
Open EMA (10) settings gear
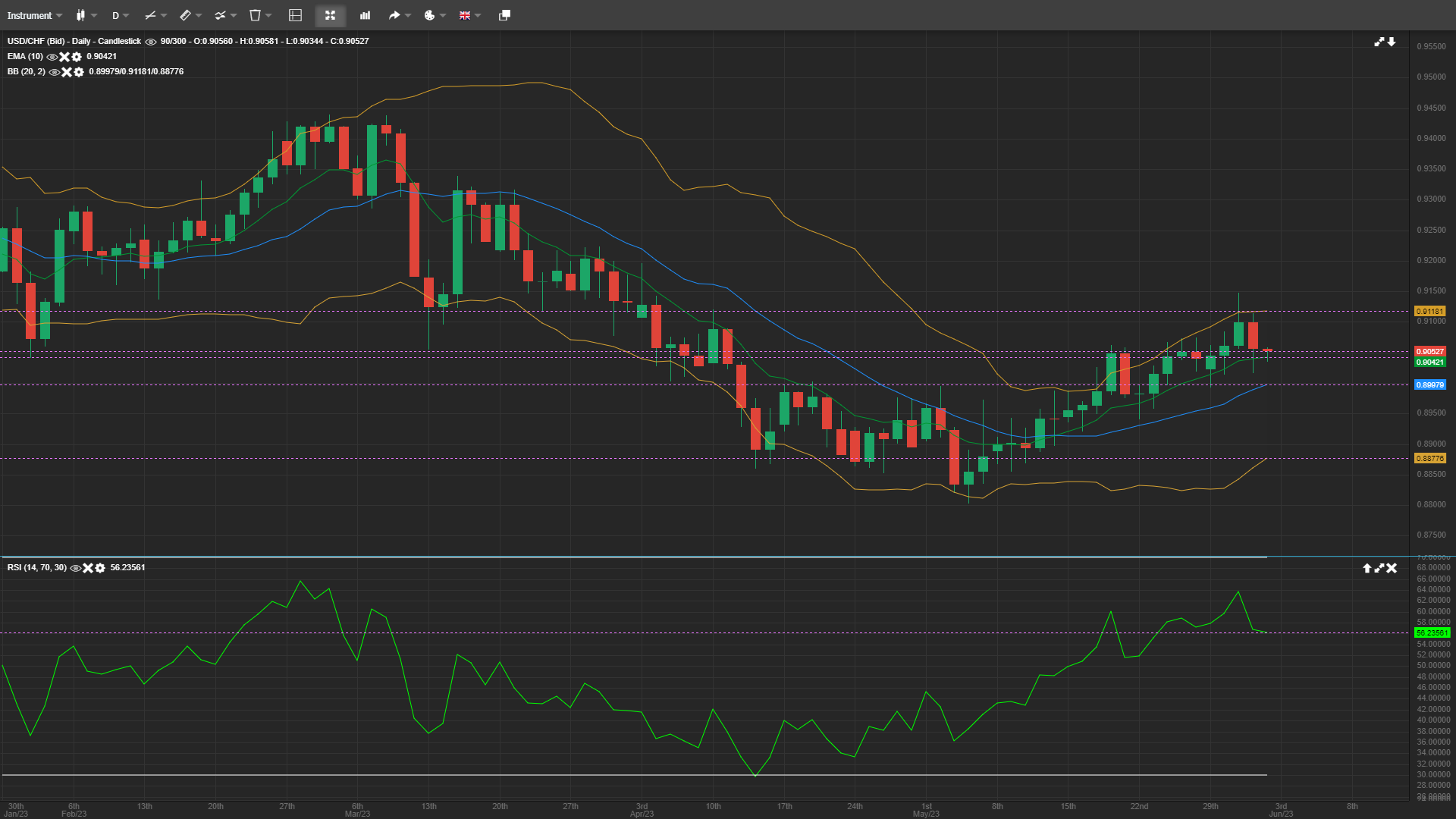pos(77,57)
